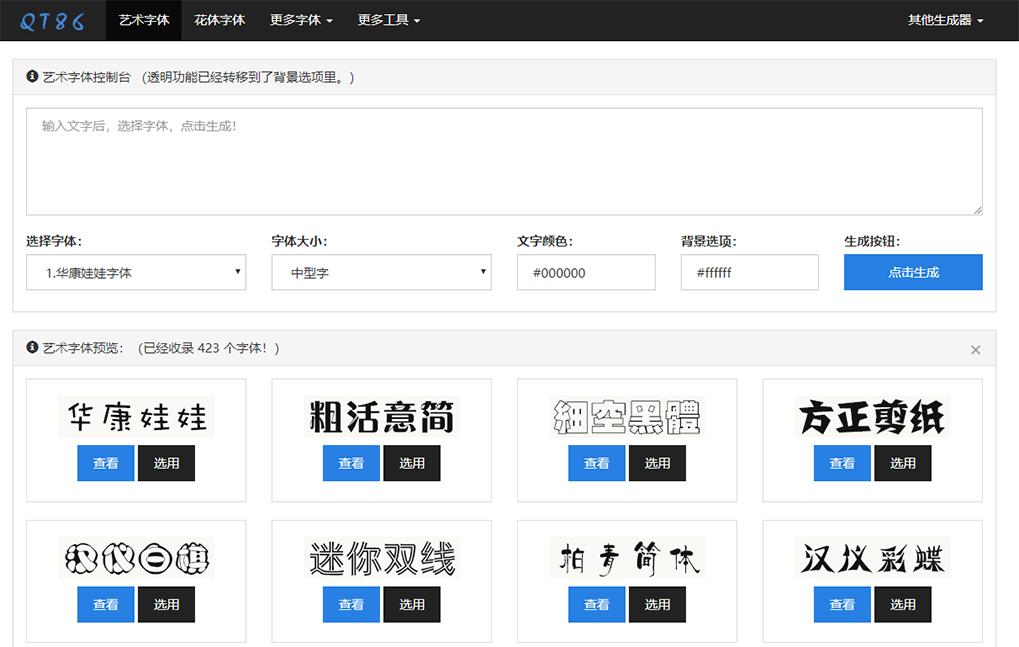Click the textarea resize handle corner
The height and width of the screenshot is (647, 1019).
point(977,210)
